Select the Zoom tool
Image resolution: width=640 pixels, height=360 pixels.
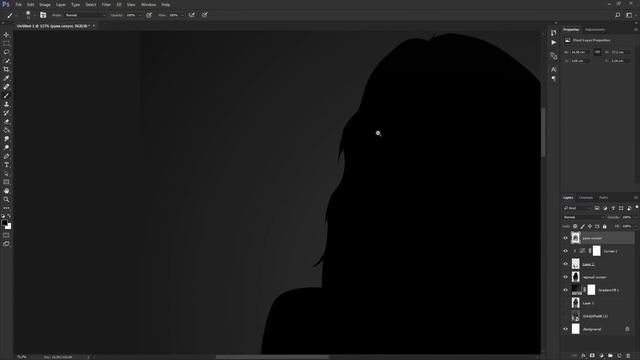point(6,200)
